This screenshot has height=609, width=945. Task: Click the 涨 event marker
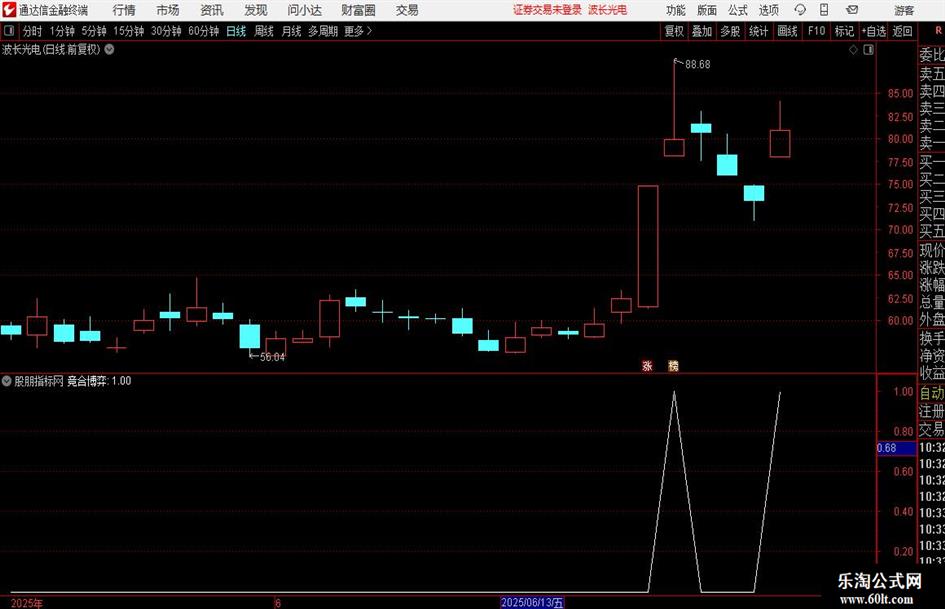pos(647,365)
